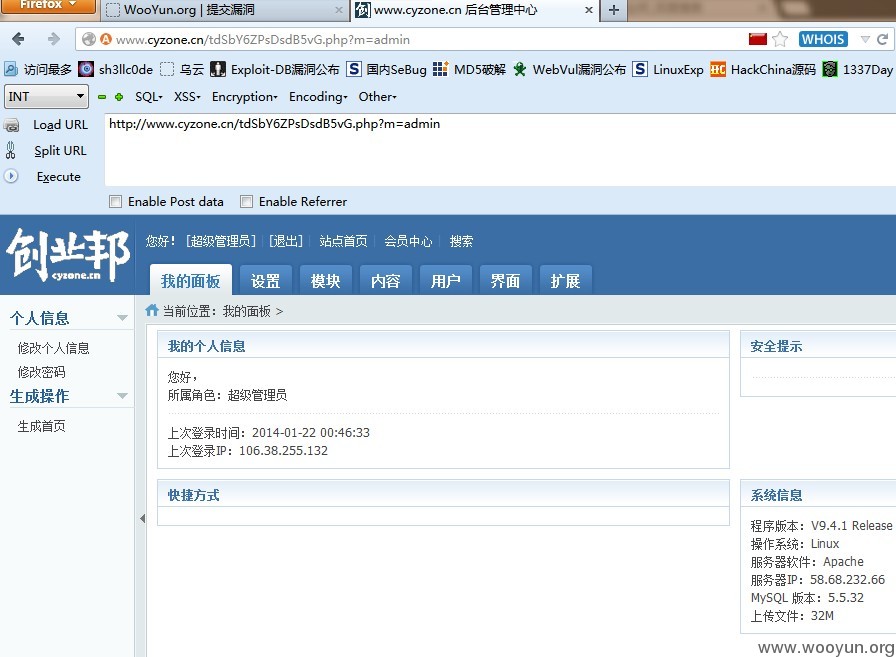Click the WHOIS button in address bar
Screen dimensions: 896x657
pyautogui.click(x=823, y=39)
